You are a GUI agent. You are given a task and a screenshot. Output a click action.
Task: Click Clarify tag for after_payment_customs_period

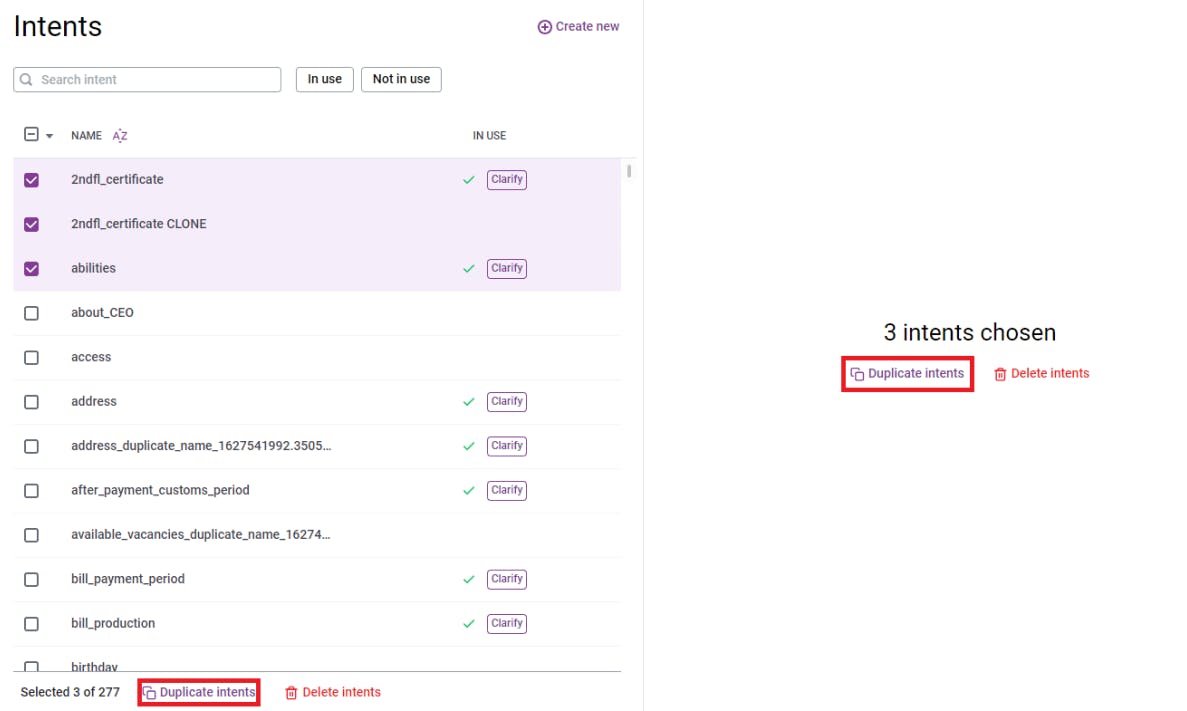[x=506, y=490]
